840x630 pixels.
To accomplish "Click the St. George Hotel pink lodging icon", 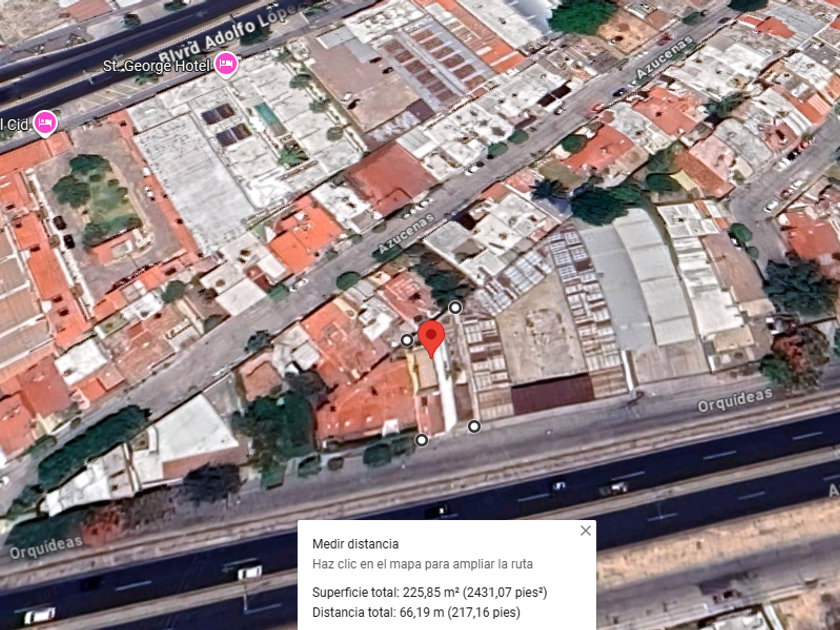I will pos(226,65).
